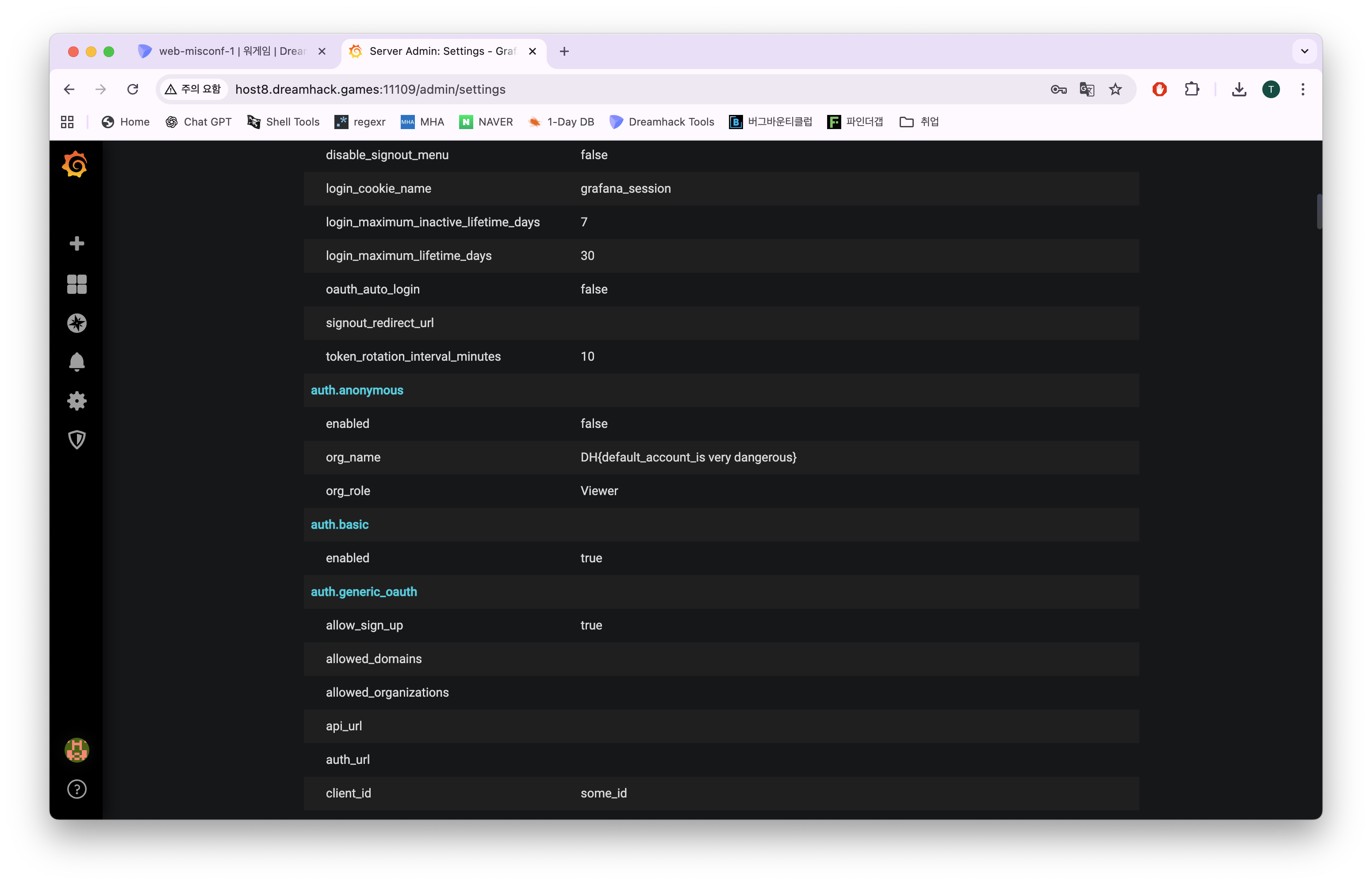Open the Server Admin shield icon
The width and height of the screenshot is (1372, 885).
[77, 440]
